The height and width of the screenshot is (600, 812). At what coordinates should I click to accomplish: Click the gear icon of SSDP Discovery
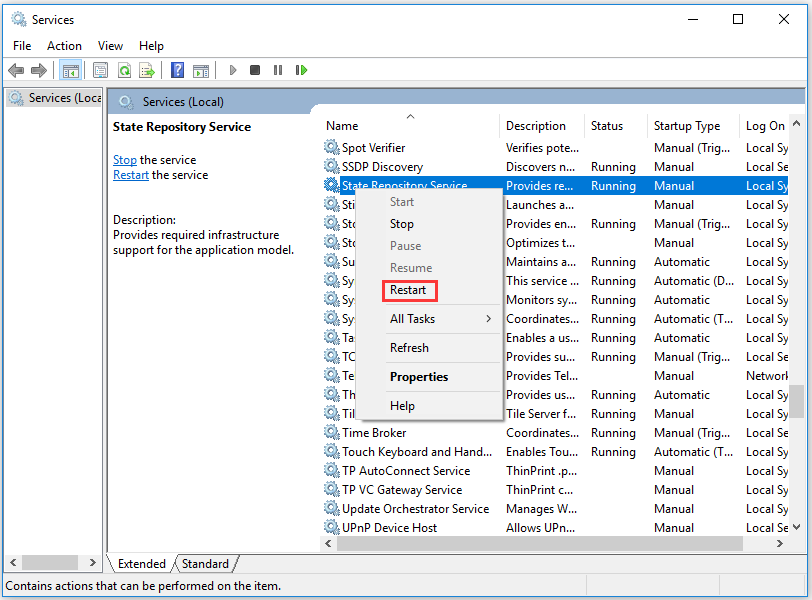pyautogui.click(x=331, y=167)
